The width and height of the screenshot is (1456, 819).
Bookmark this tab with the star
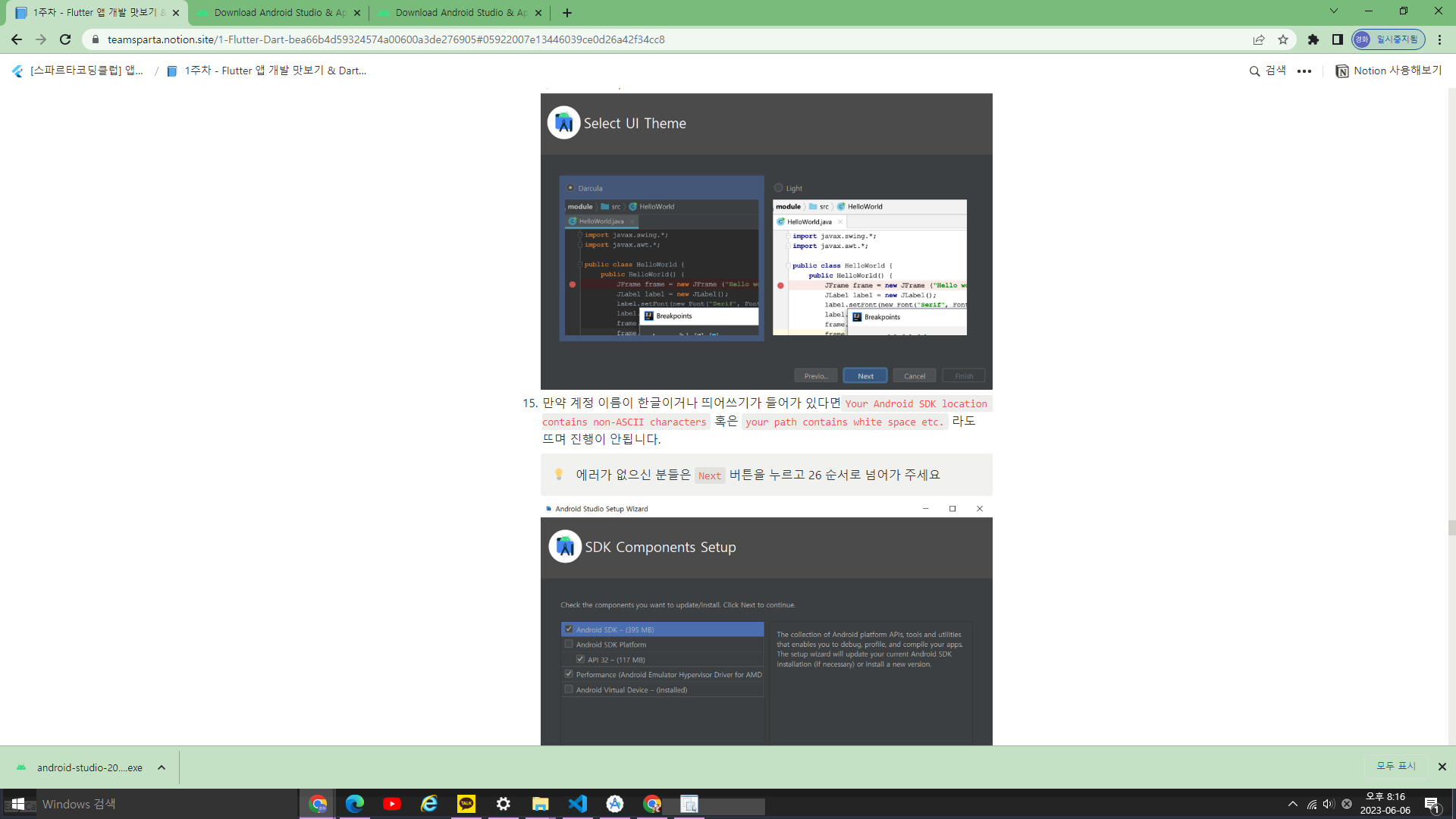point(1283,39)
